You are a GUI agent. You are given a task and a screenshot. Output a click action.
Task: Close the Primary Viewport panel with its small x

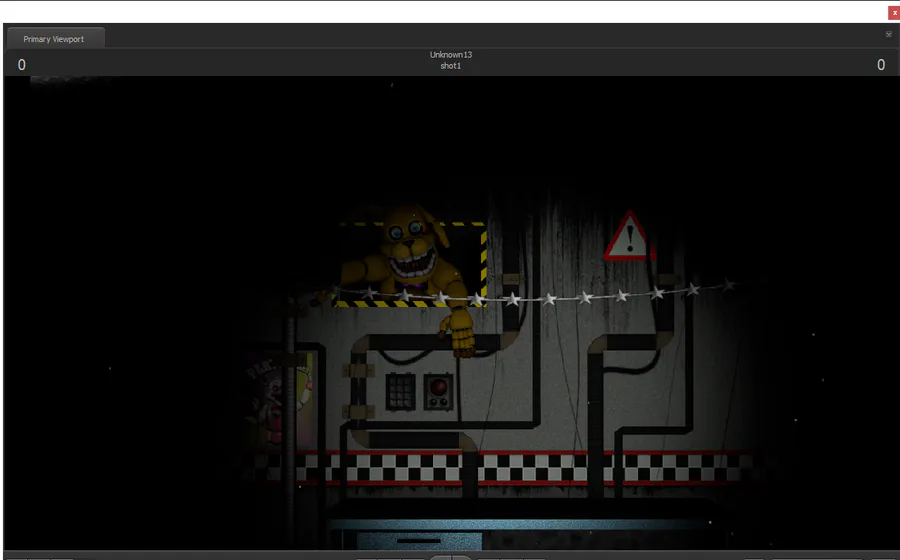(889, 34)
